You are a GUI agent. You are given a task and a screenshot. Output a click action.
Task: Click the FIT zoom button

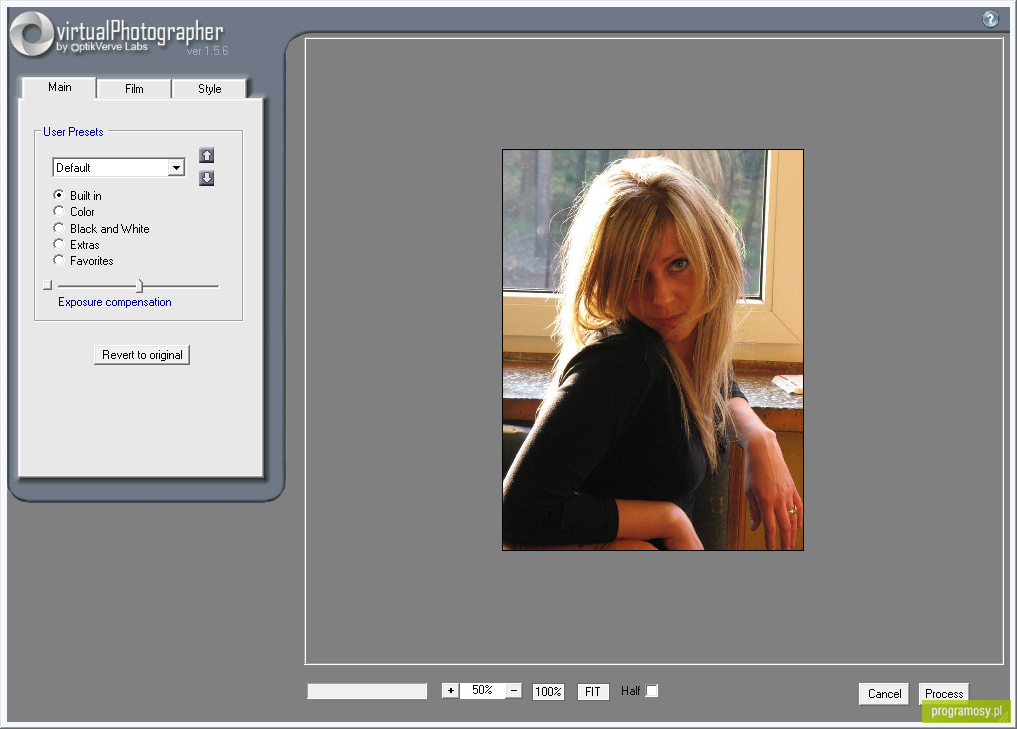tap(593, 691)
